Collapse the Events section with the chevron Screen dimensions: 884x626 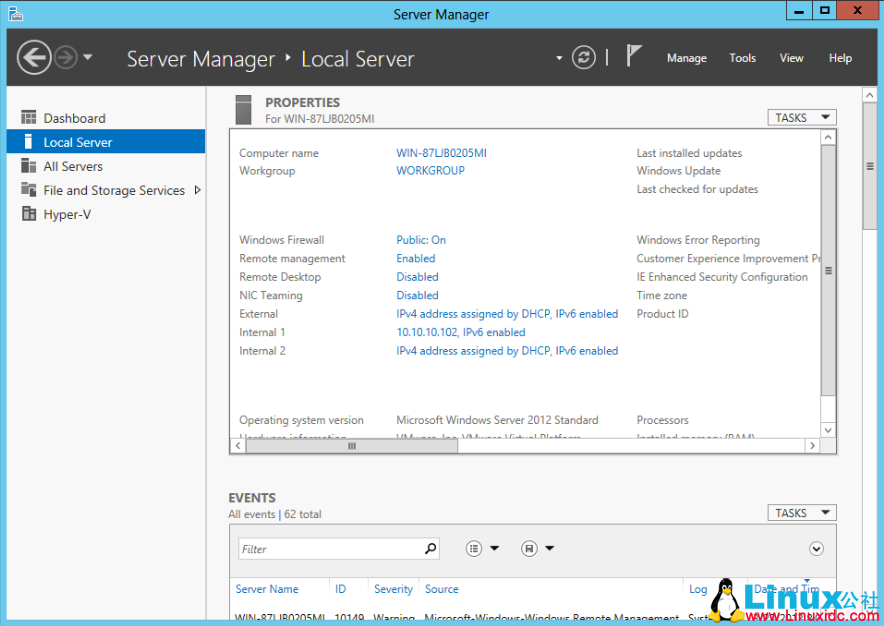(x=816, y=548)
